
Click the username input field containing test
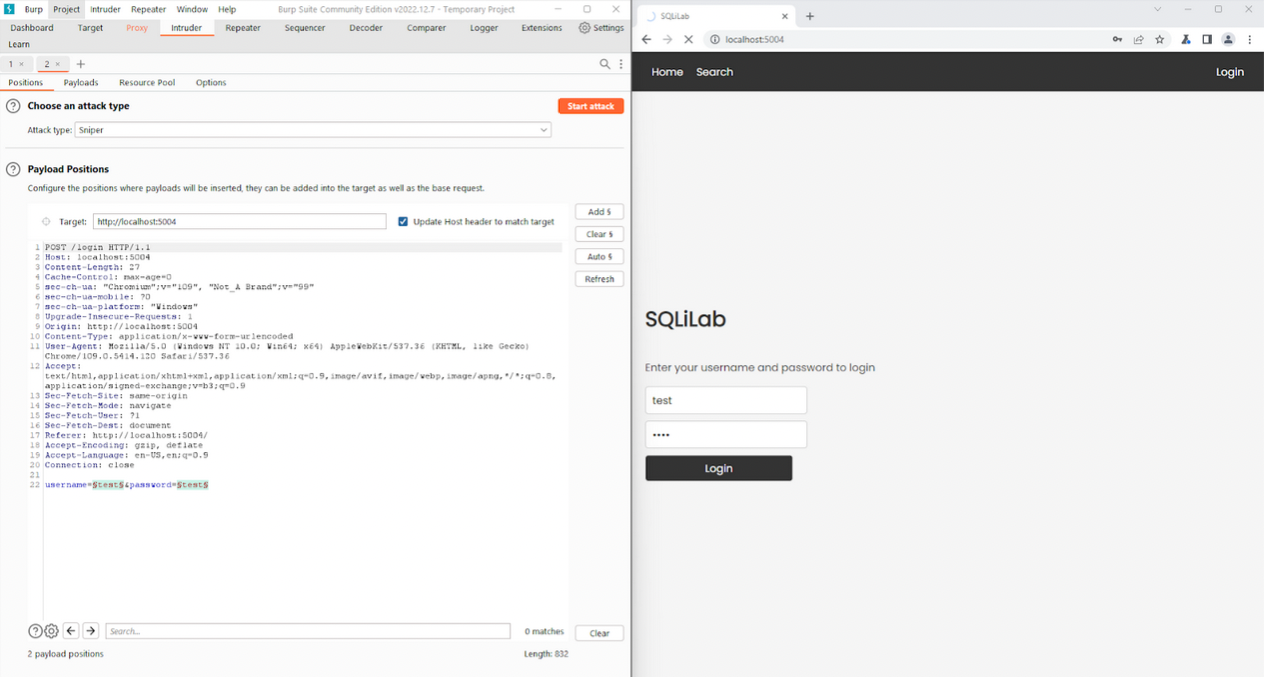pyautogui.click(x=725, y=400)
